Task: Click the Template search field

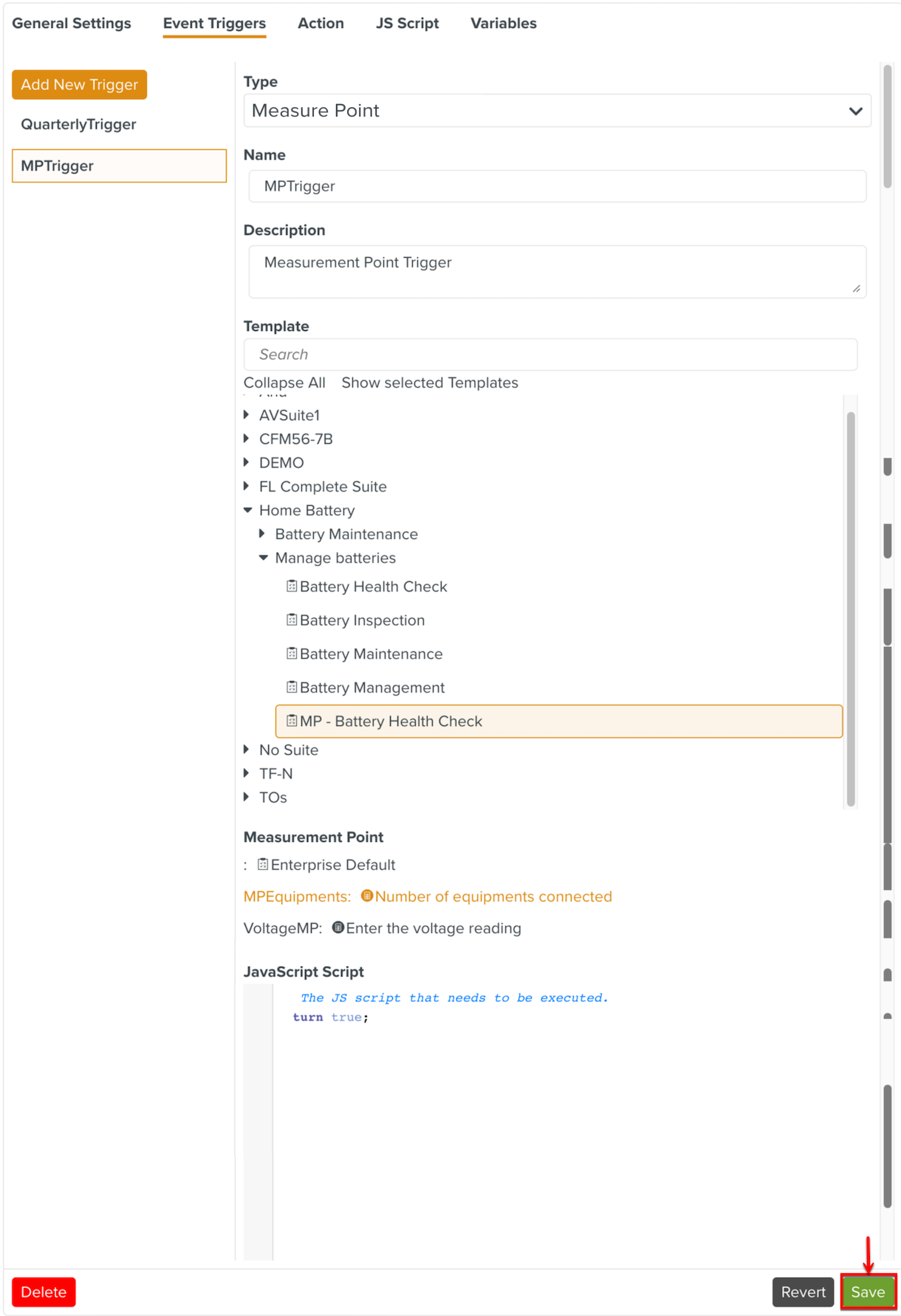Action: click(x=550, y=354)
